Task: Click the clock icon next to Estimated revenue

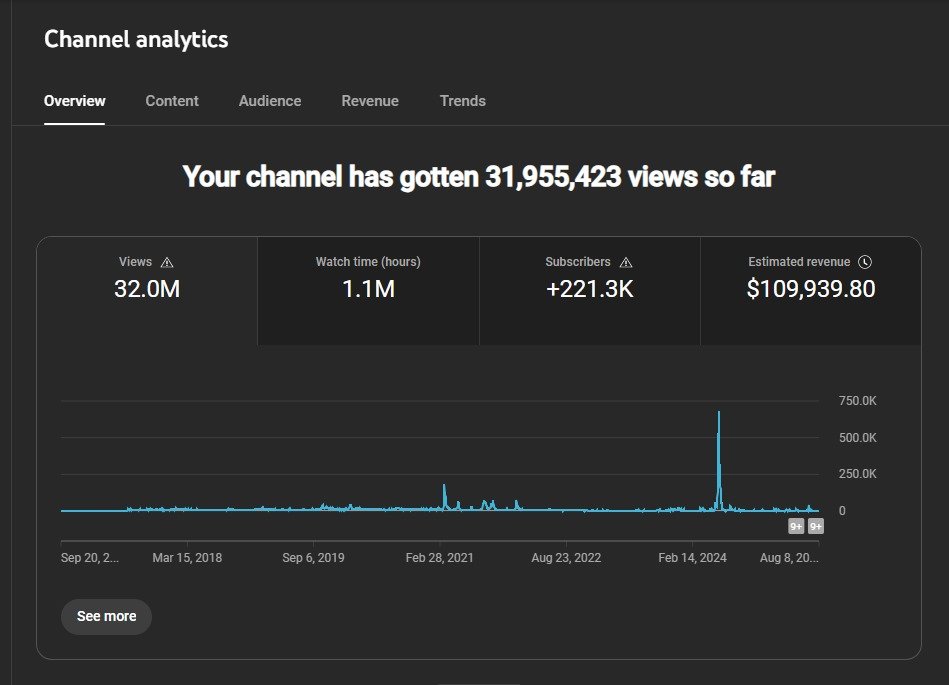Action: click(865, 262)
